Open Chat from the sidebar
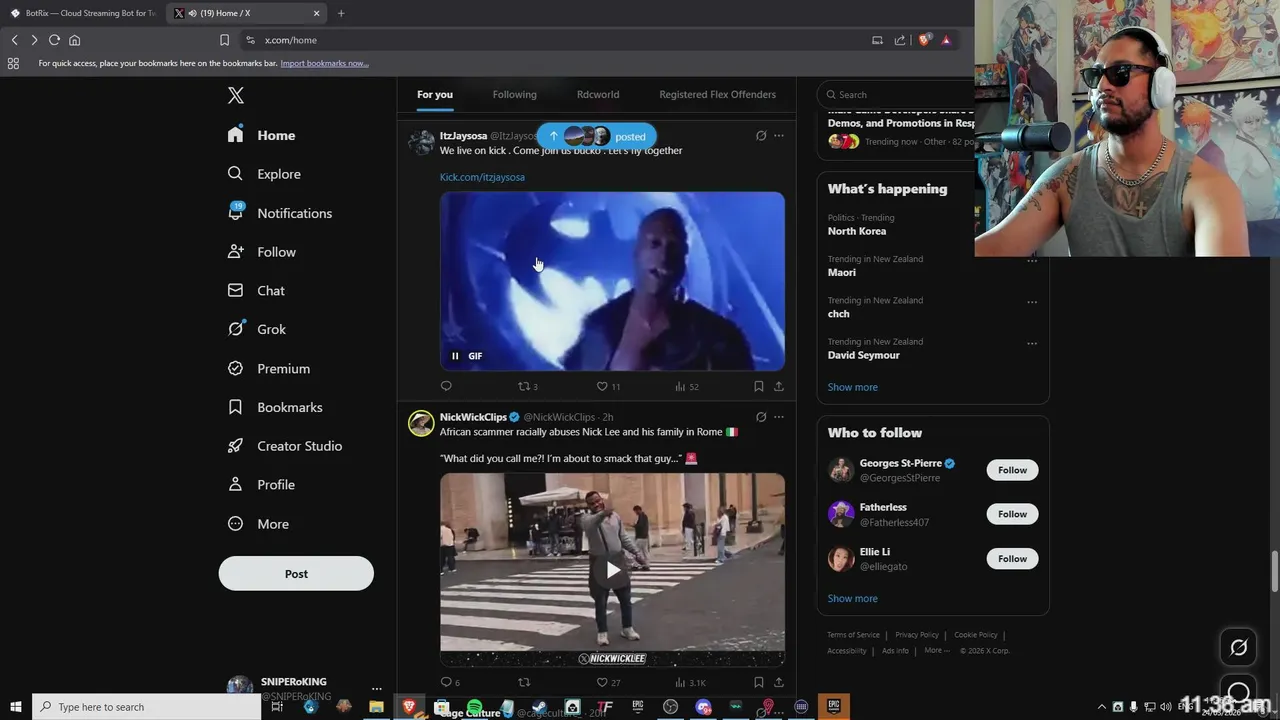 (x=256, y=291)
